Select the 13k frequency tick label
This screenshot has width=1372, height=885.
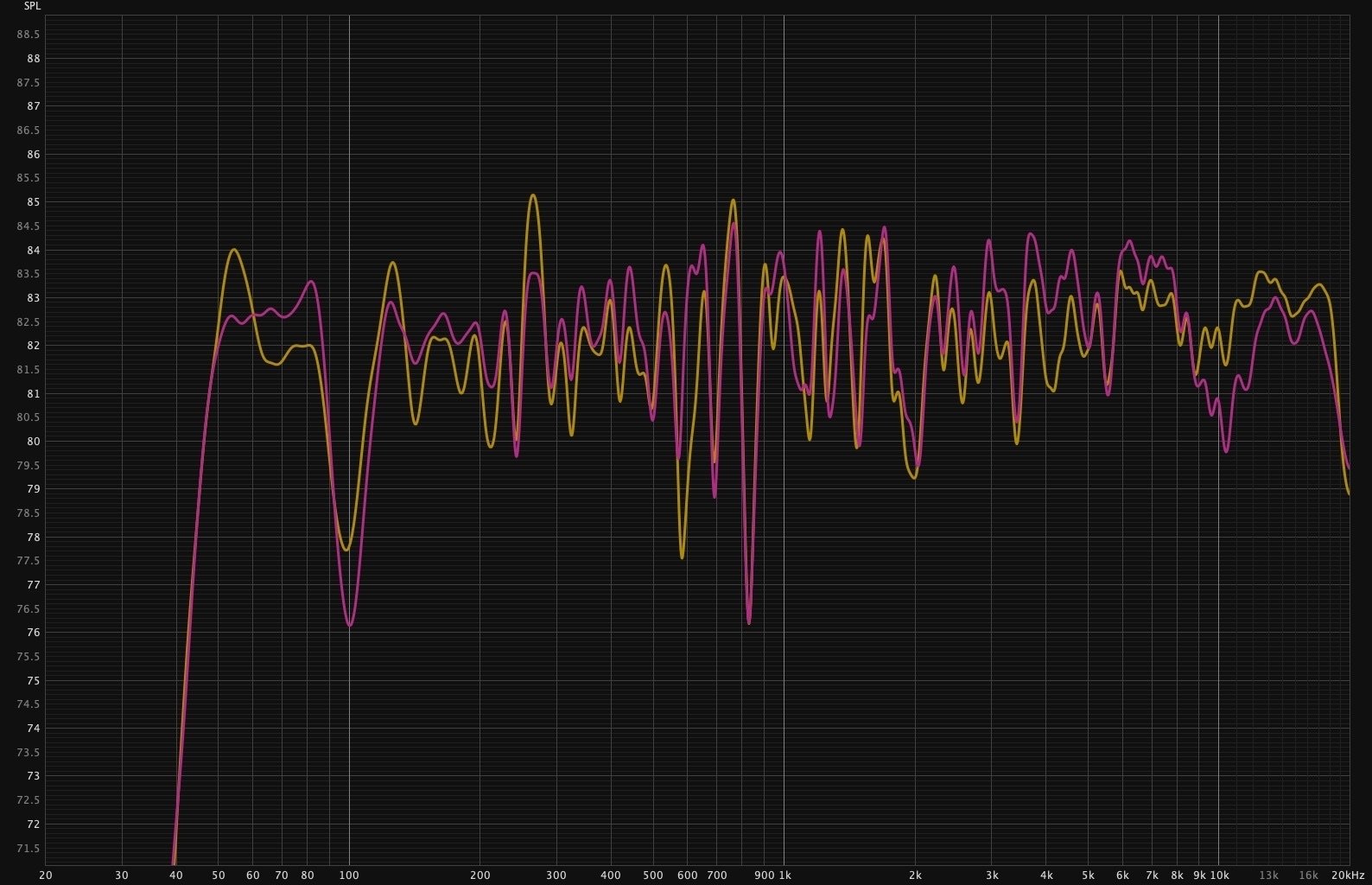[x=1268, y=875]
